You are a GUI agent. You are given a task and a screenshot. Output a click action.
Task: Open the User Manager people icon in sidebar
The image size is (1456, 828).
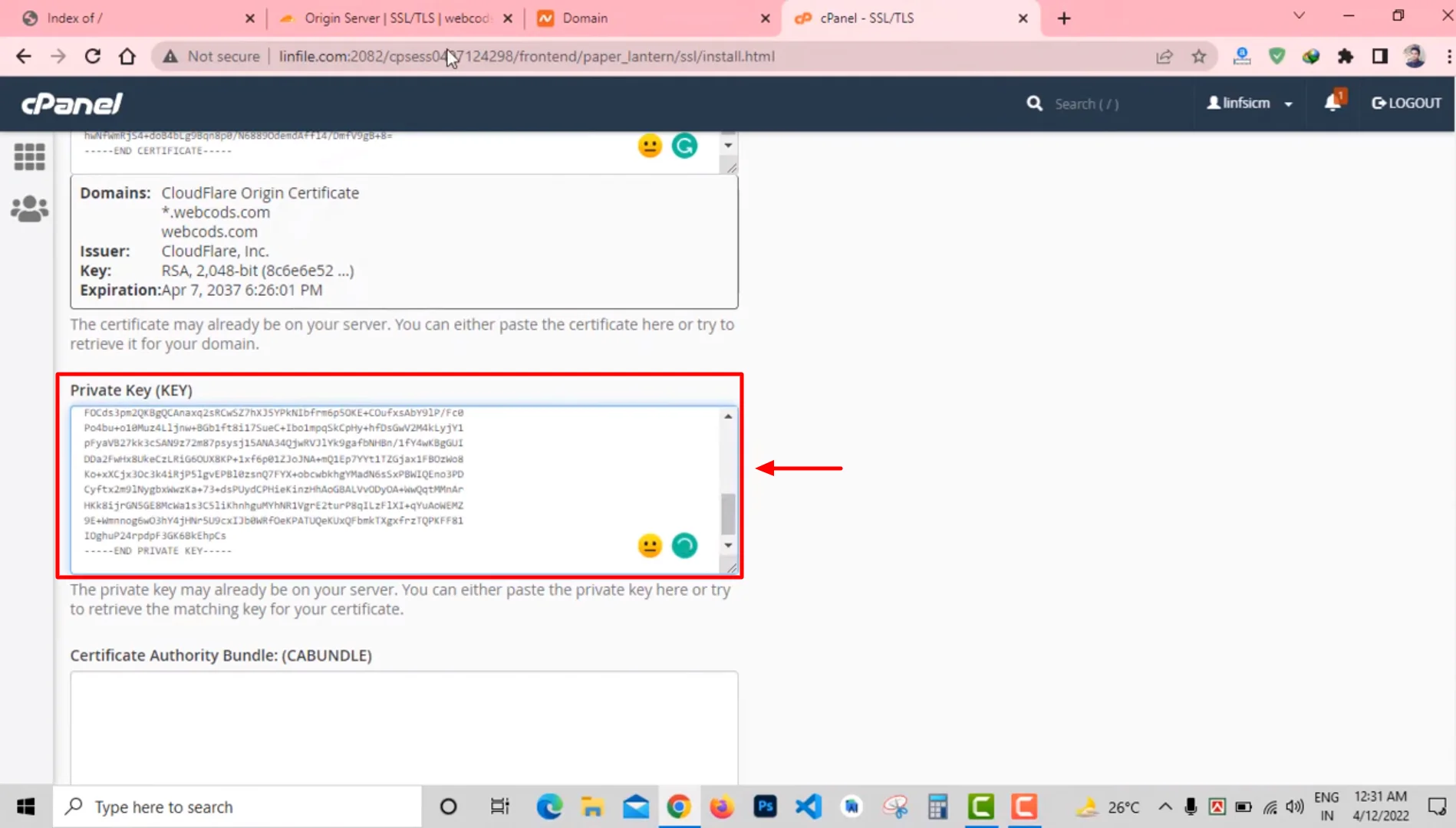coord(29,209)
